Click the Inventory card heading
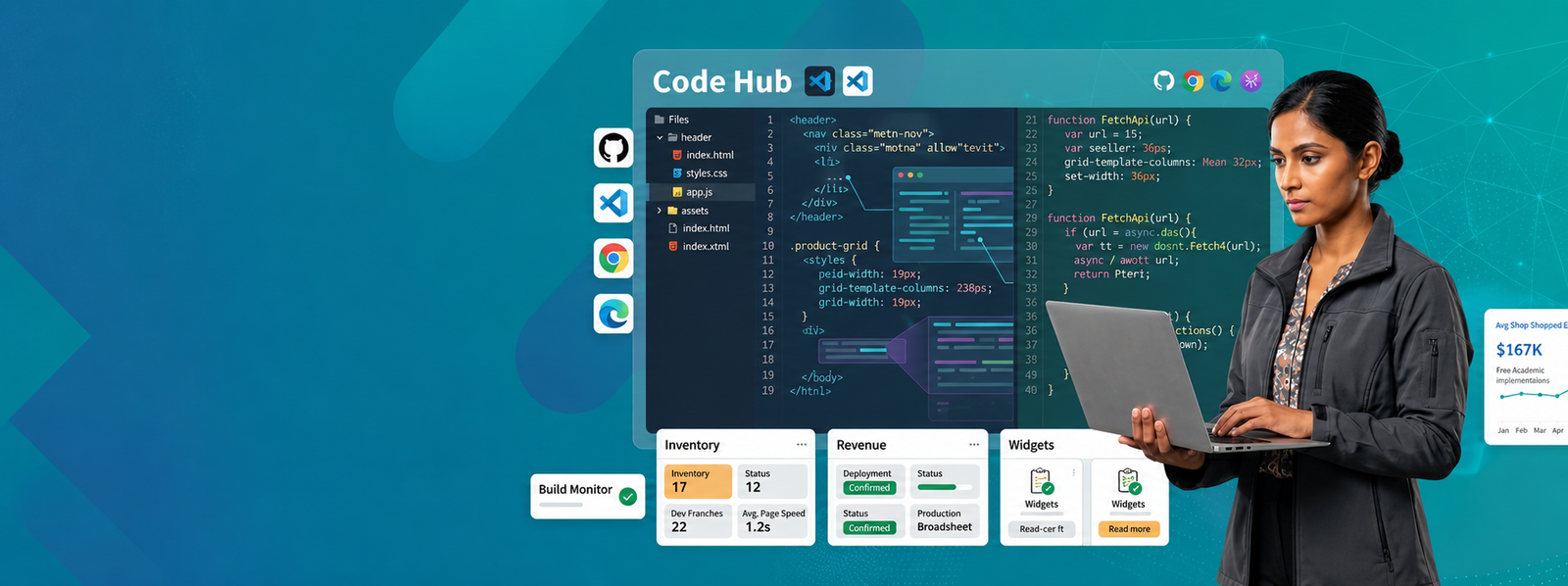This screenshot has width=1568, height=586. 692,445
